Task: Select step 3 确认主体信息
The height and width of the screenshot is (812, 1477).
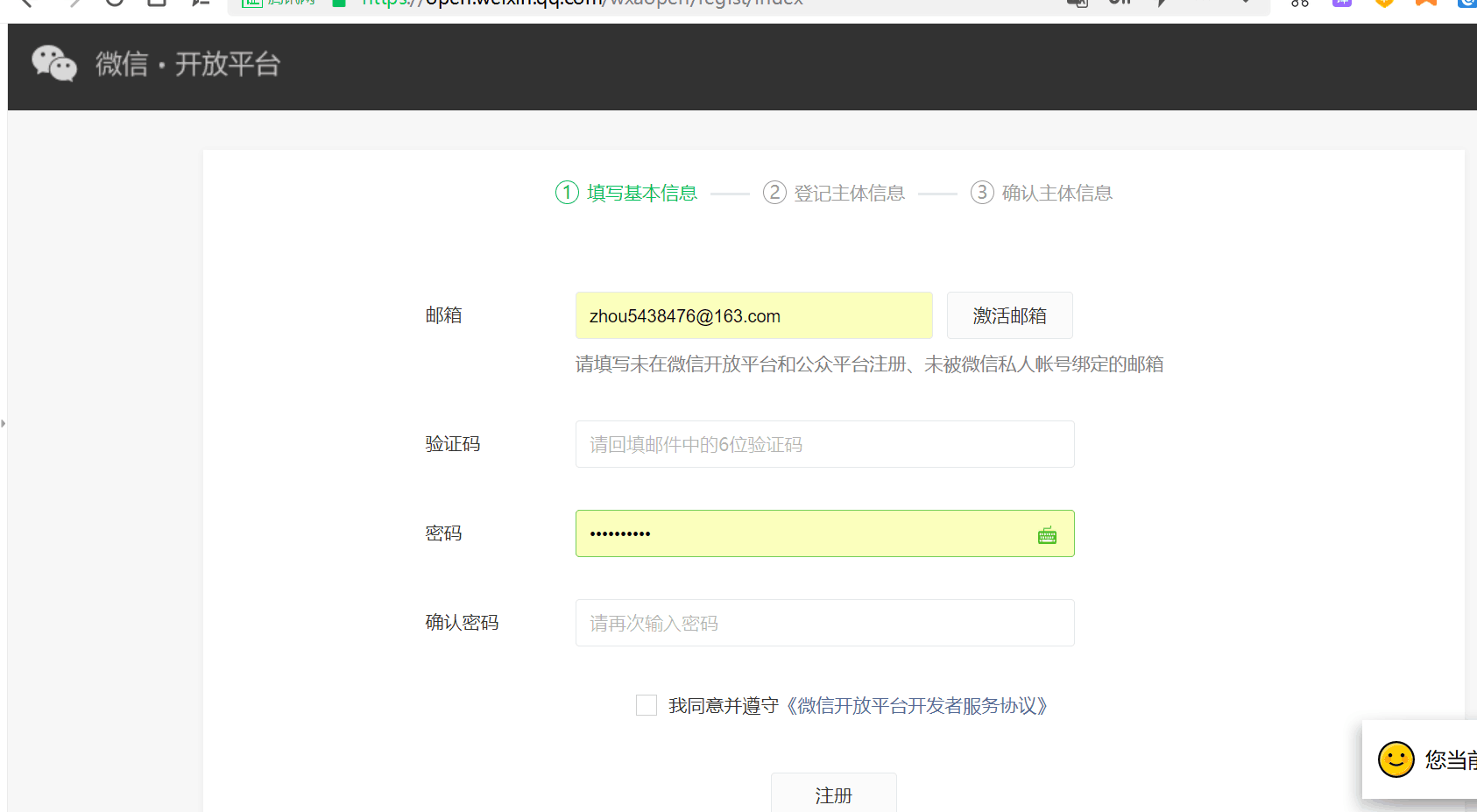Action: coord(1042,193)
